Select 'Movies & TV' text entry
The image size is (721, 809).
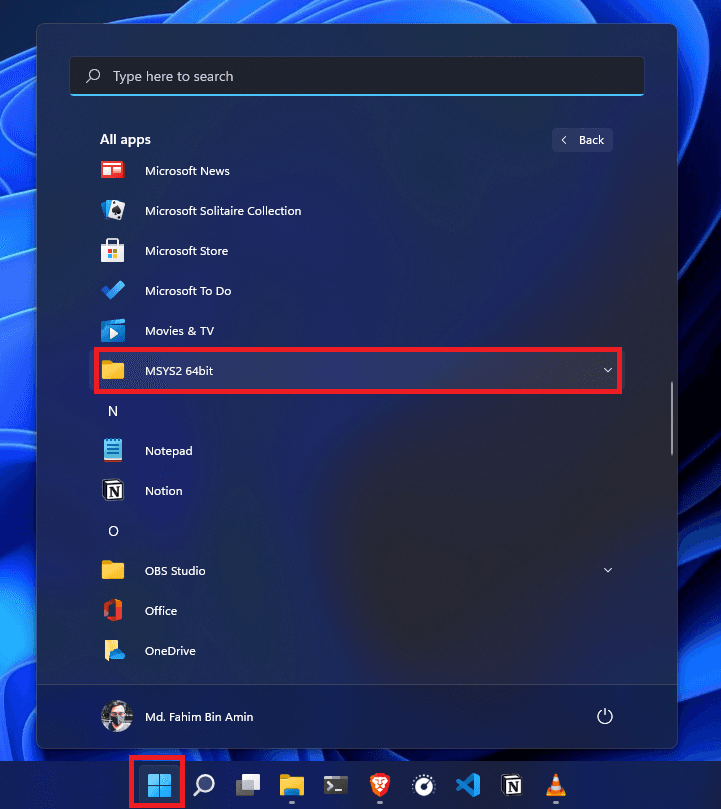point(179,331)
